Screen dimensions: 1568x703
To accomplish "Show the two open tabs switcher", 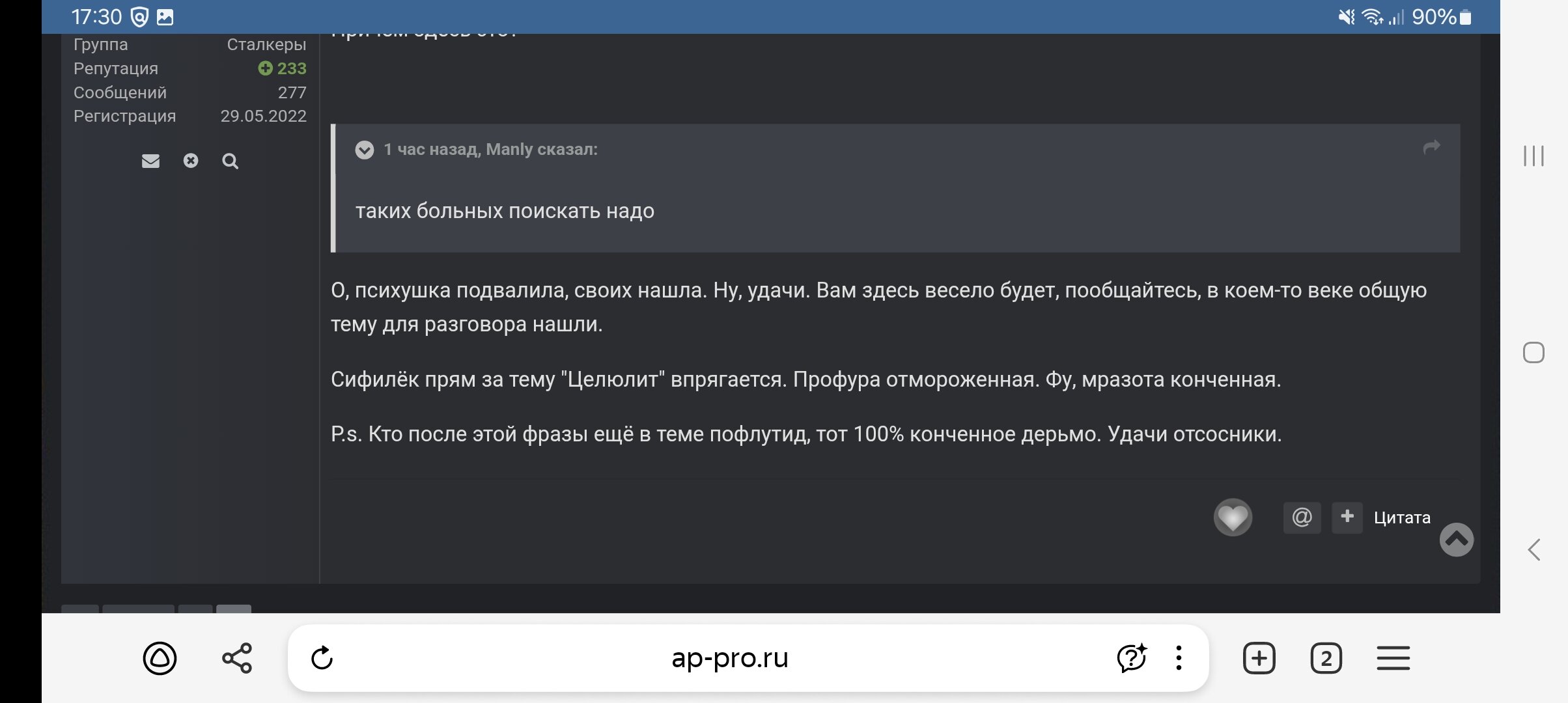I will click(1326, 658).
